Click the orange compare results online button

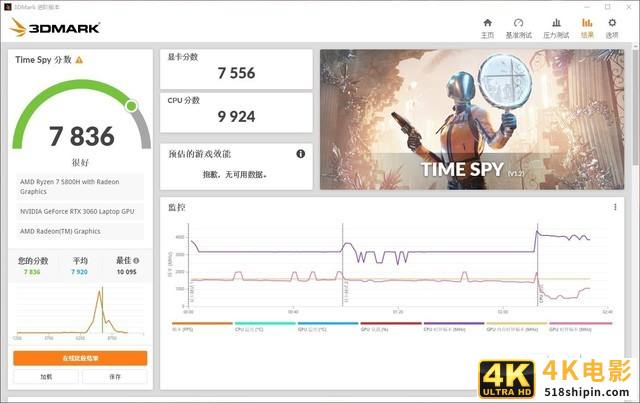point(80,358)
